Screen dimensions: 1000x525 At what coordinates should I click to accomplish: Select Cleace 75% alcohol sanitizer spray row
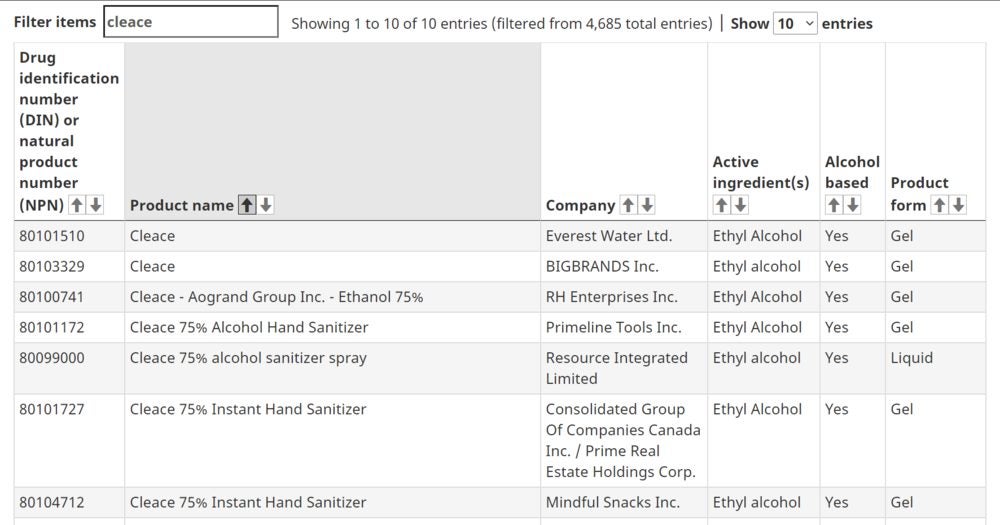499,368
